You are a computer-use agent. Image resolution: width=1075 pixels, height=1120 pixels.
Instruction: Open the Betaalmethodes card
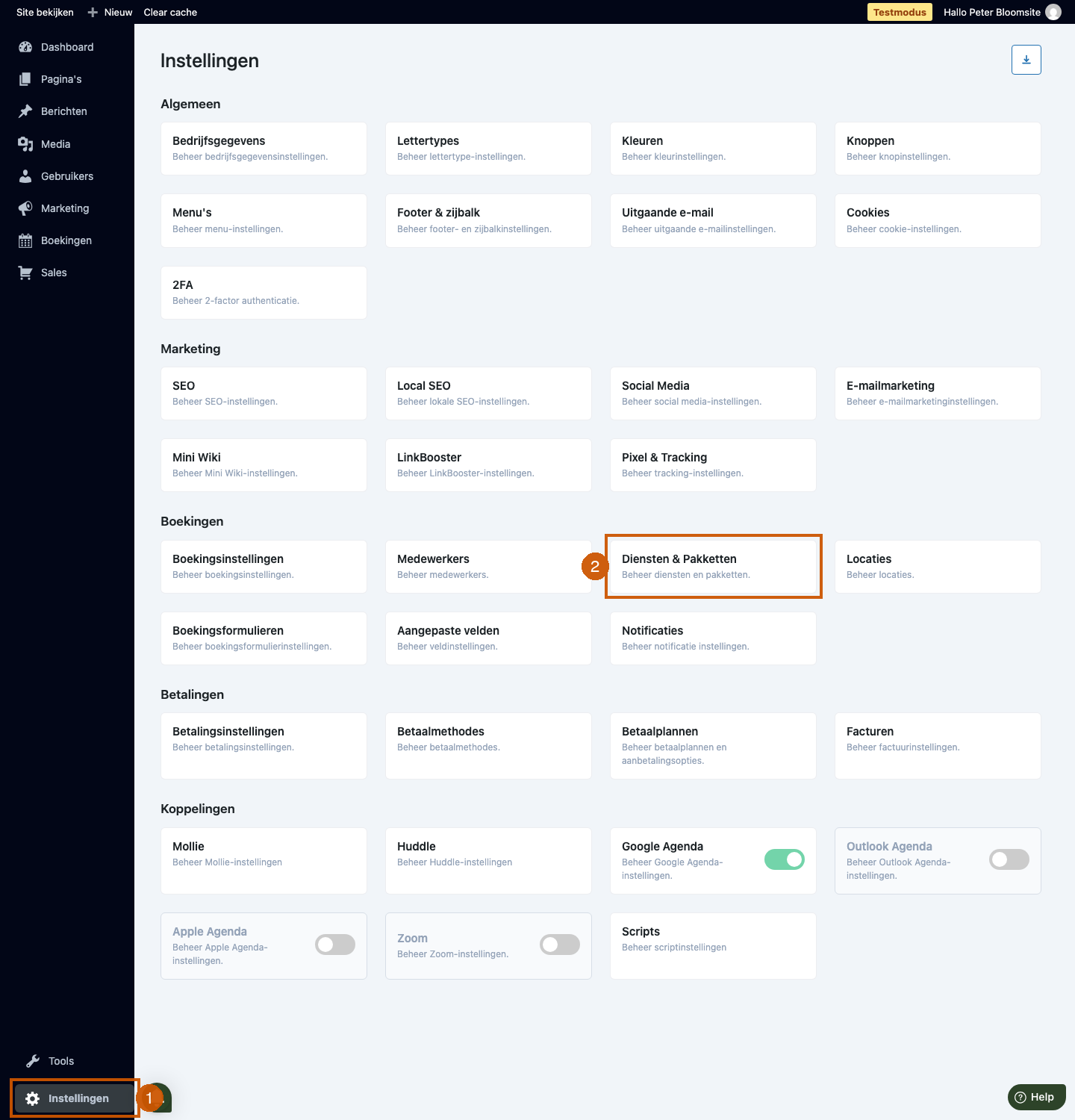[x=488, y=746]
